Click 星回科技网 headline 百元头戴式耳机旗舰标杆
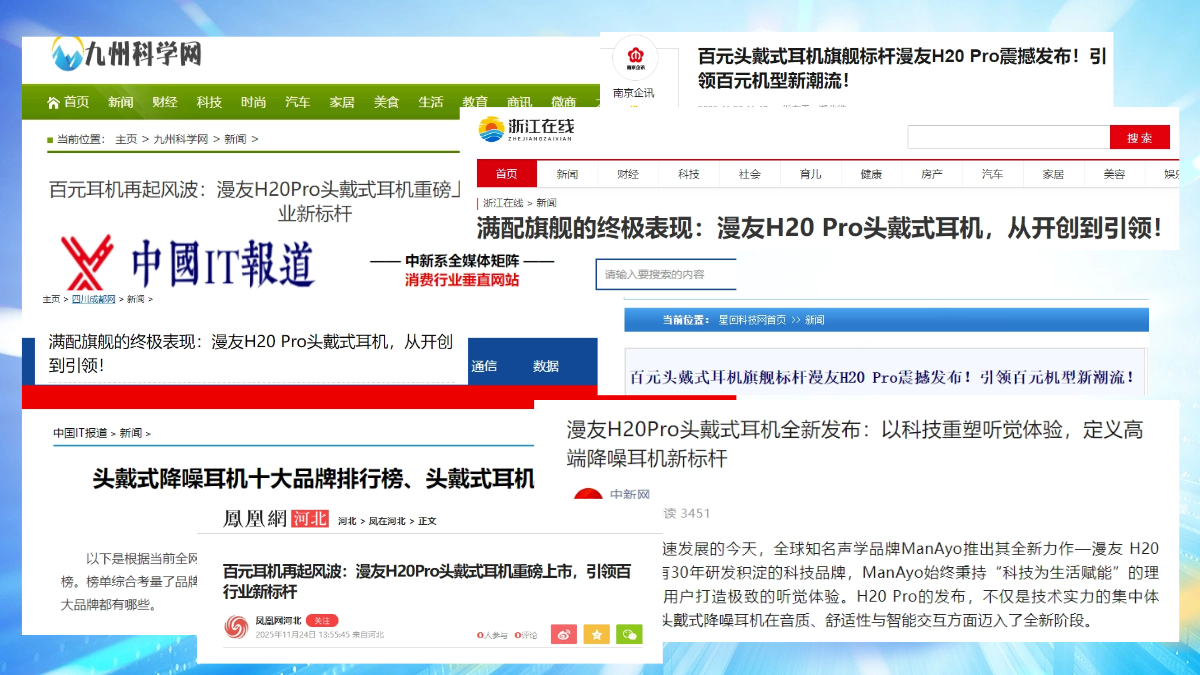1200x675 pixels. tap(882, 378)
